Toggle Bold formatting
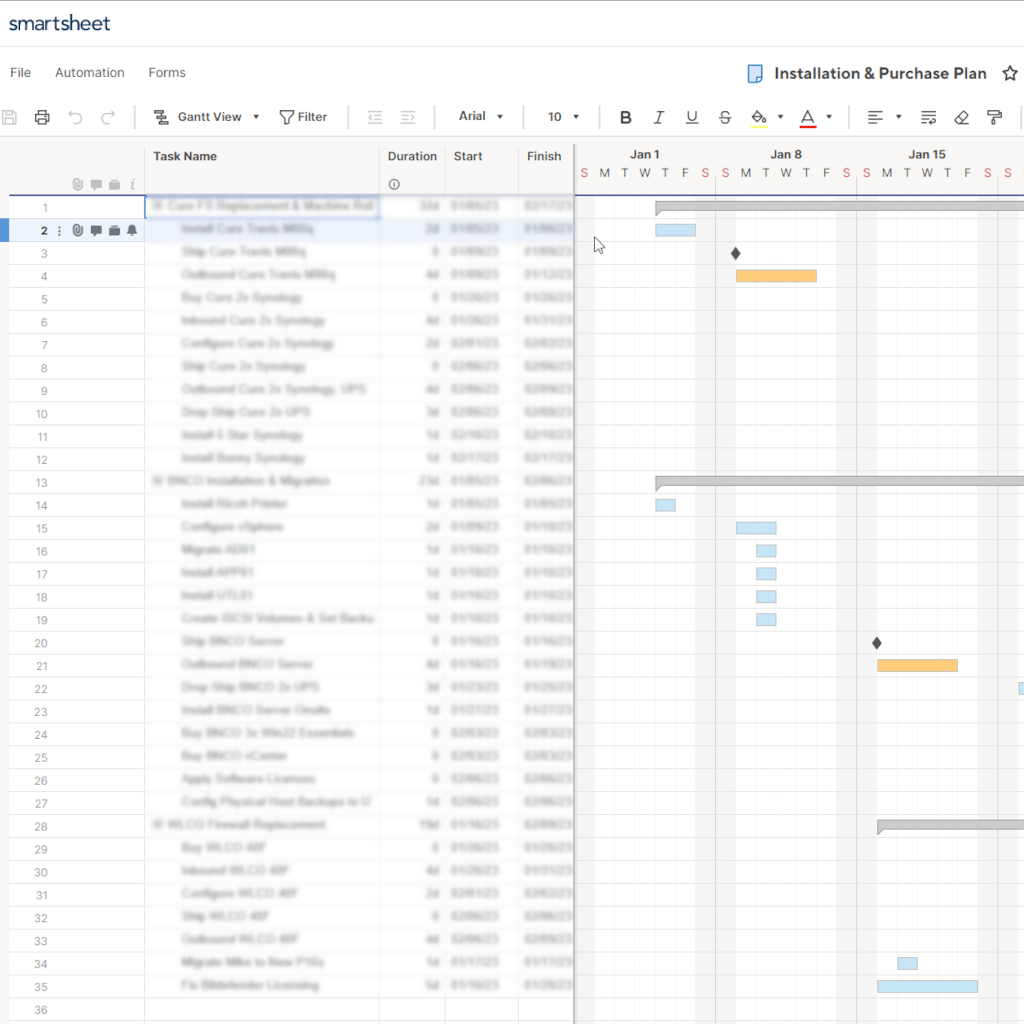Viewport: 1024px width, 1024px height. (625, 117)
